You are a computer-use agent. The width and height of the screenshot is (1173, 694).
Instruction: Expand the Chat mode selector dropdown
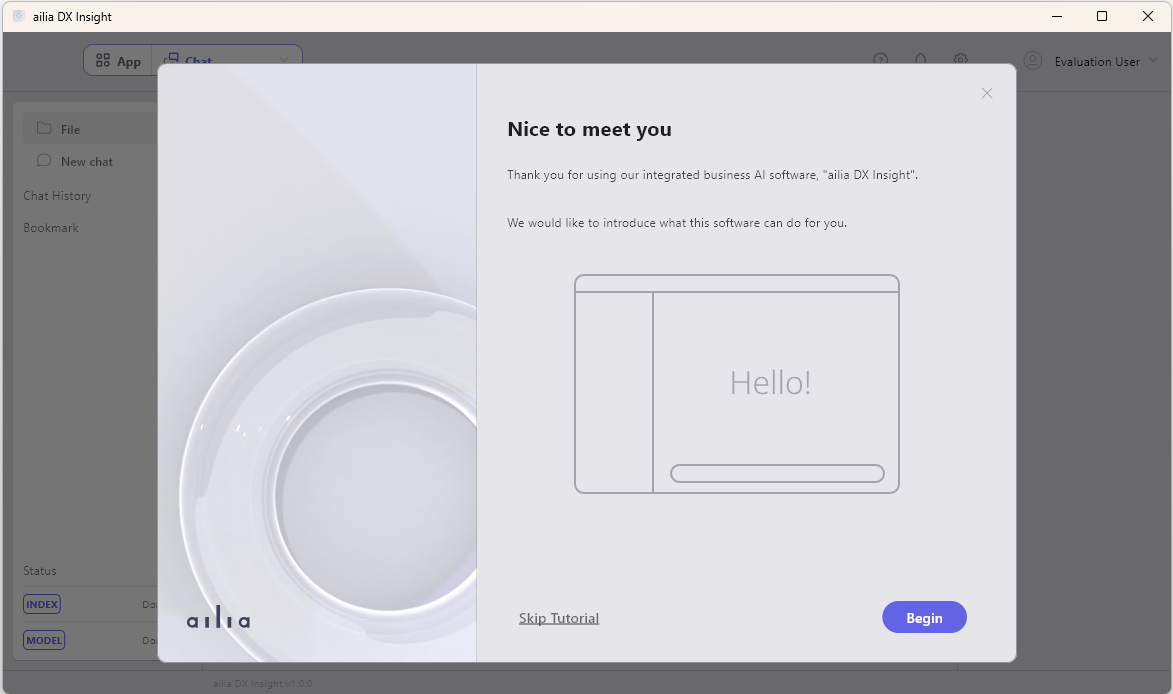pyautogui.click(x=284, y=60)
